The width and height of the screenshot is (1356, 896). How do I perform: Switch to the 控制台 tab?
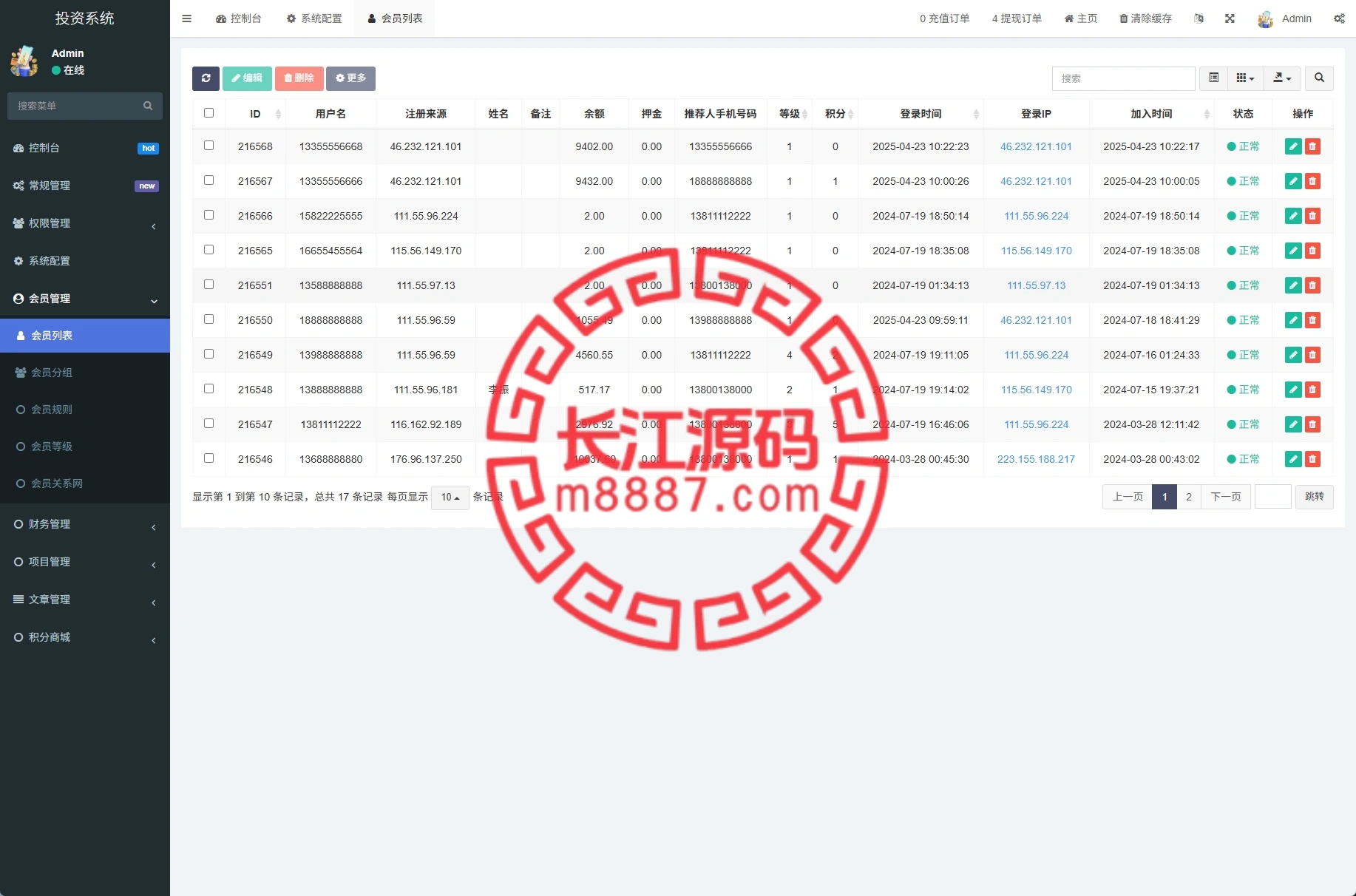238,18
